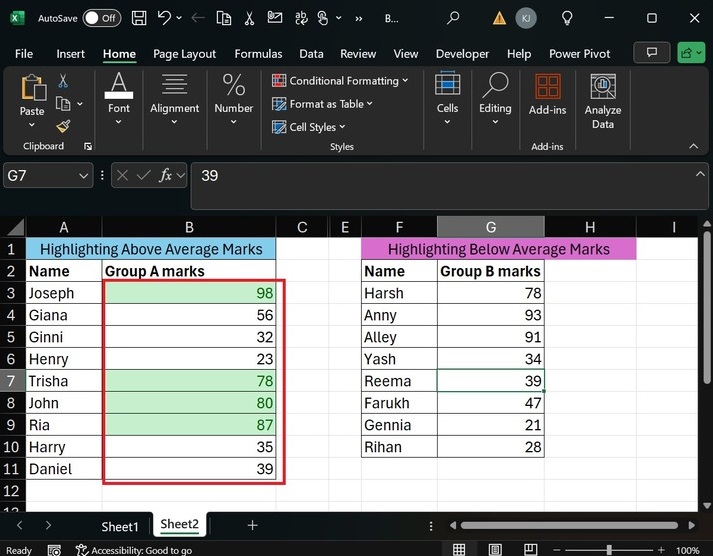Open the Comments button in ribbon
The width and height of the screenshot is (713, 556).
coord(652,53)
